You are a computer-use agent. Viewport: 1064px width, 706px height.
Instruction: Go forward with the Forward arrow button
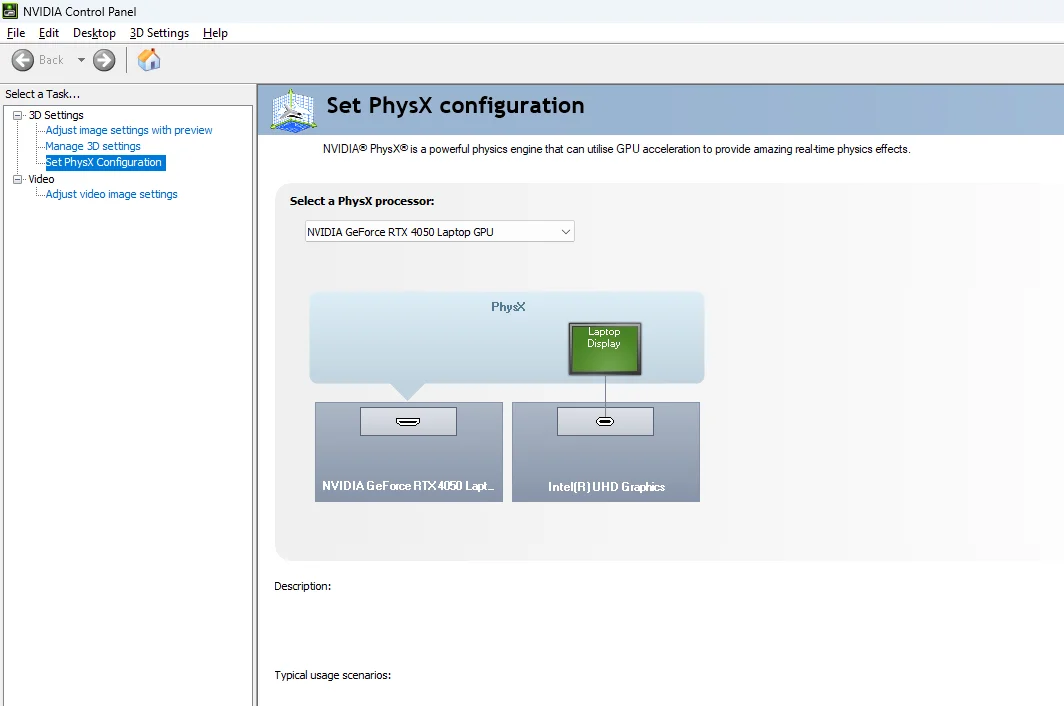[x=104, y=60]
